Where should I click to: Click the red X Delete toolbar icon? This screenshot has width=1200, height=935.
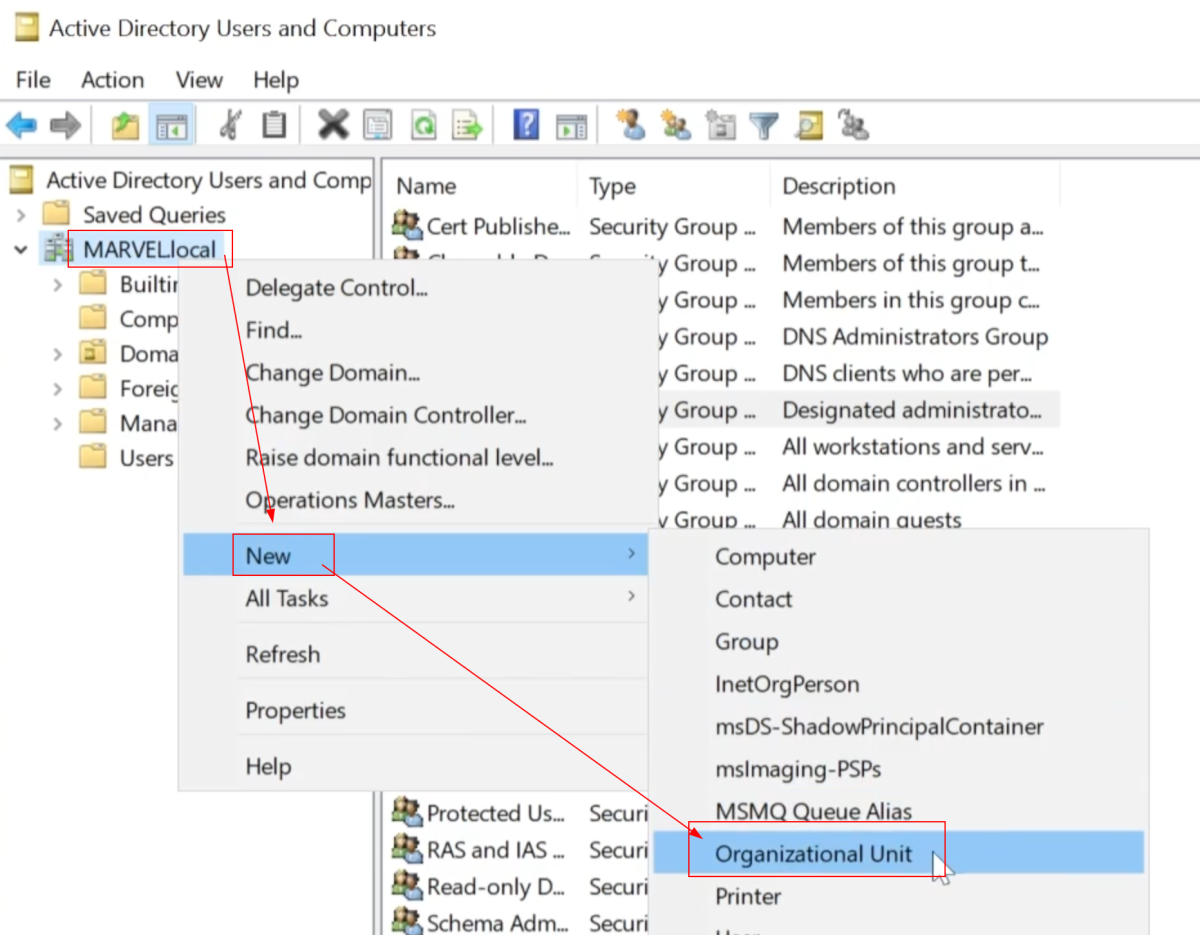(333, 125)
